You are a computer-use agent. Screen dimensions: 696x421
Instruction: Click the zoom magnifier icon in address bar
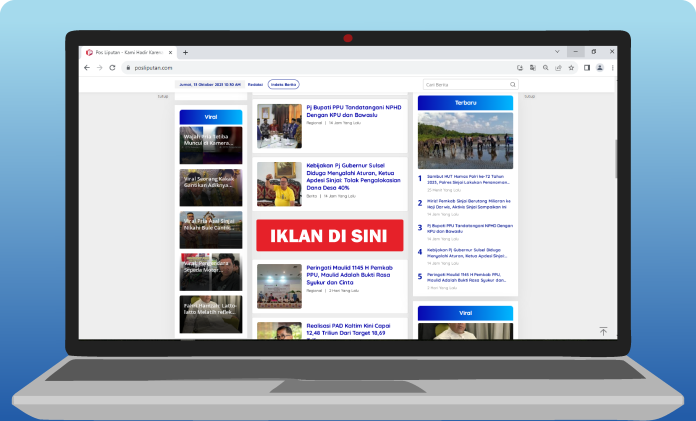(x=546, y=68)
